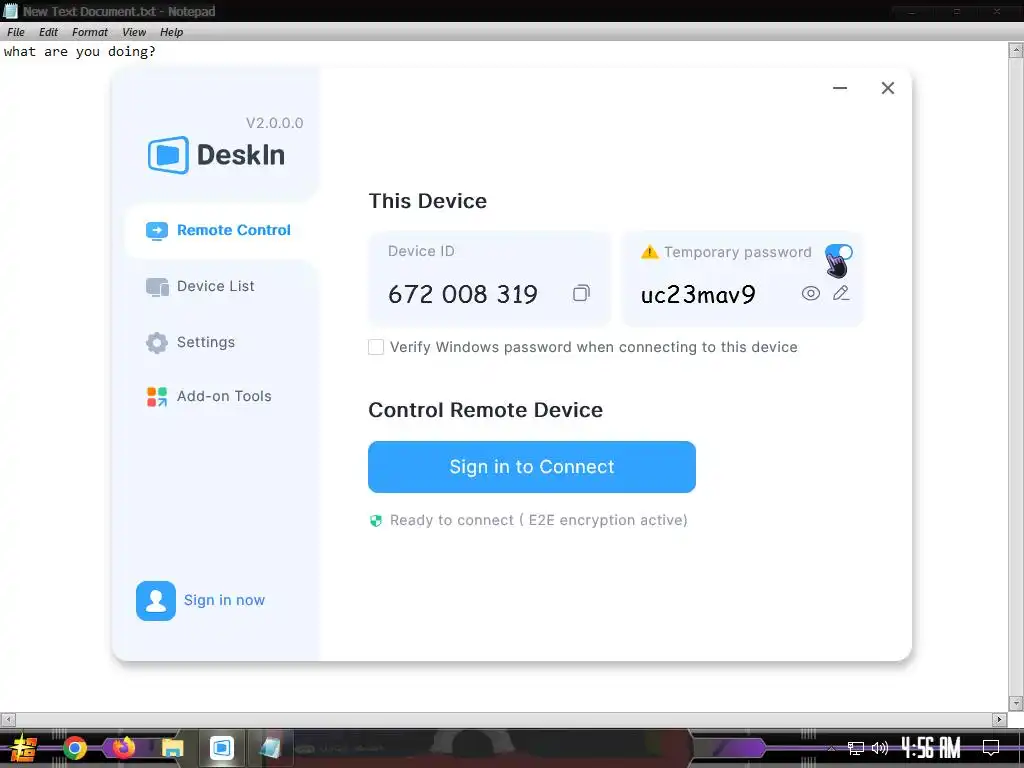Click the temporary password text uc23mav9
Image resolution: width=1024 pixels, height=768 pixels.
(x=698, y=295)
